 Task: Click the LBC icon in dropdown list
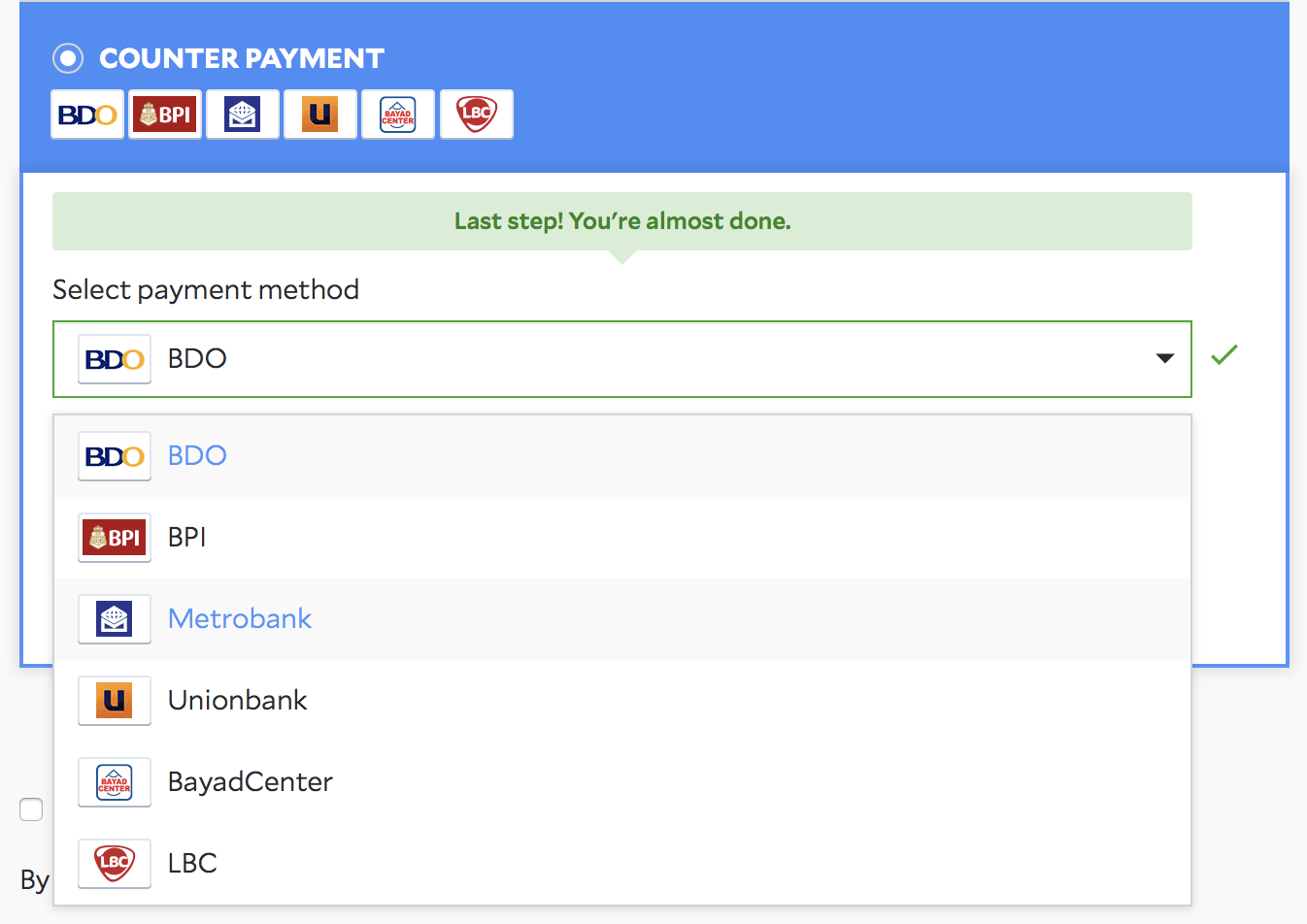(x=115, y=863)
